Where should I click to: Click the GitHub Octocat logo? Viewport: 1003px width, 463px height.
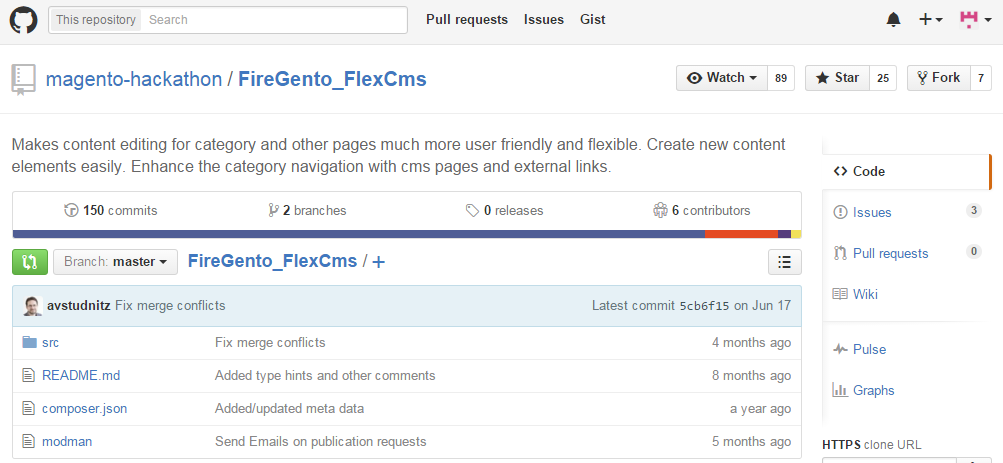pyautogui.click(x=23, y=19)
